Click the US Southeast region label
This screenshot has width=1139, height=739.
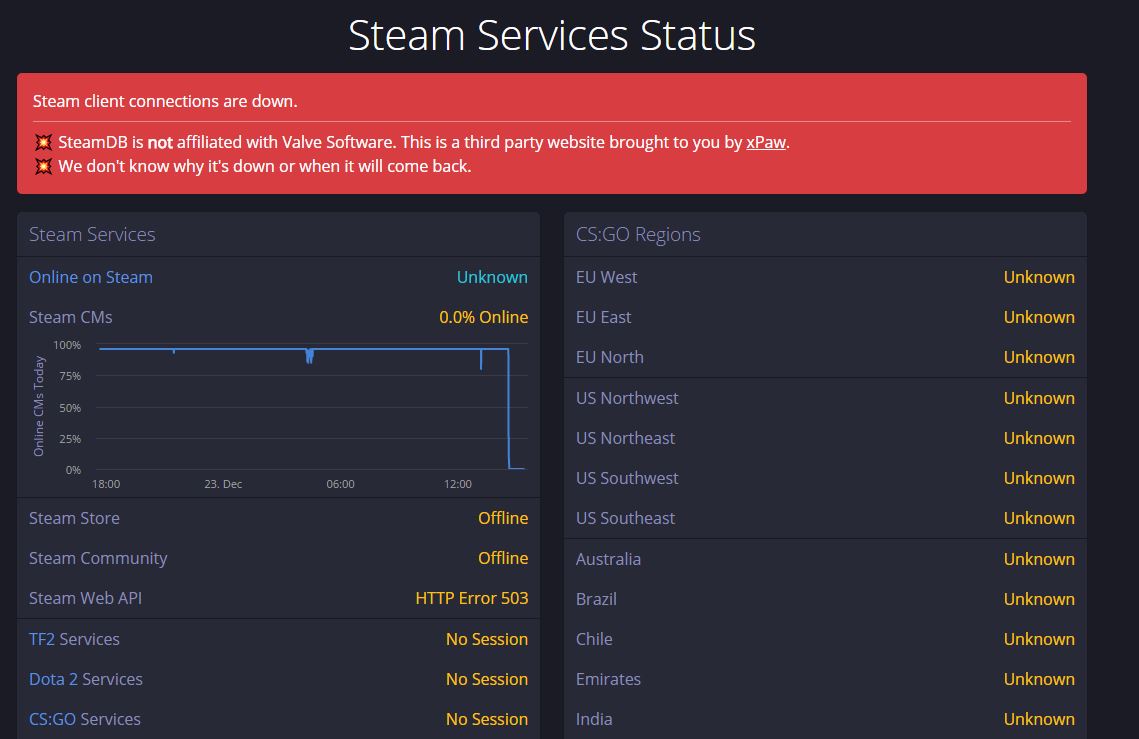(625, 518)
